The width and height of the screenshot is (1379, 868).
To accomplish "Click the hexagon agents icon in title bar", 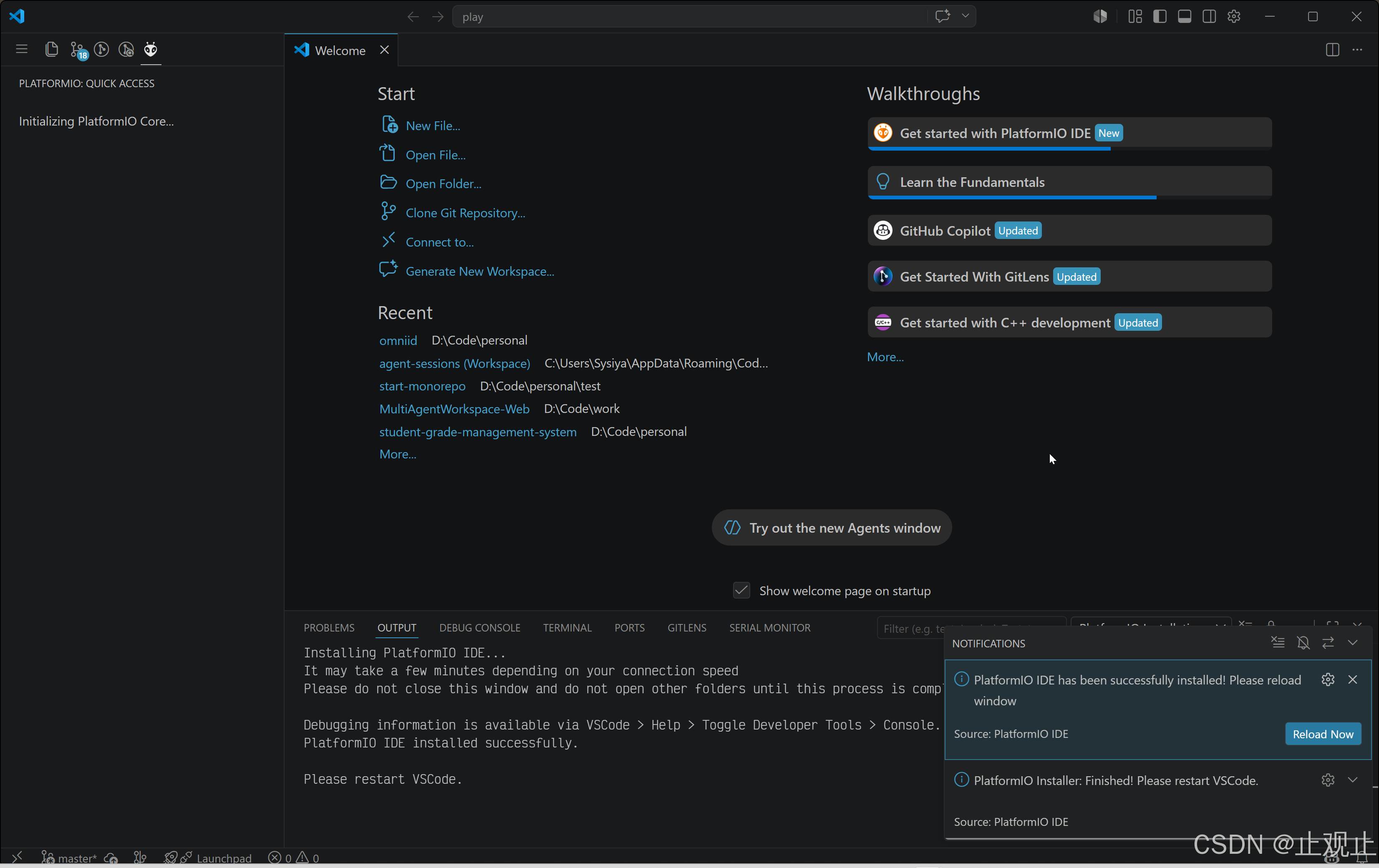I will (1100, 16).
